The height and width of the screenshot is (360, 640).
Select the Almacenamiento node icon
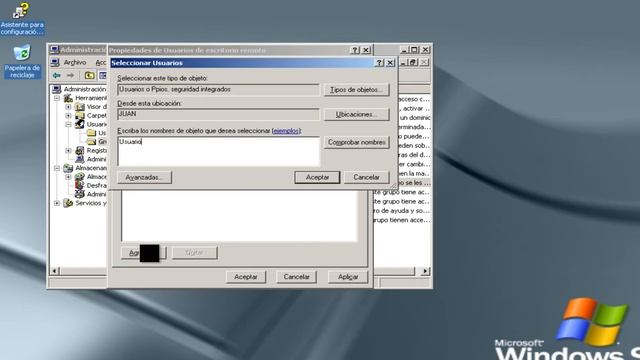[68, 168]
